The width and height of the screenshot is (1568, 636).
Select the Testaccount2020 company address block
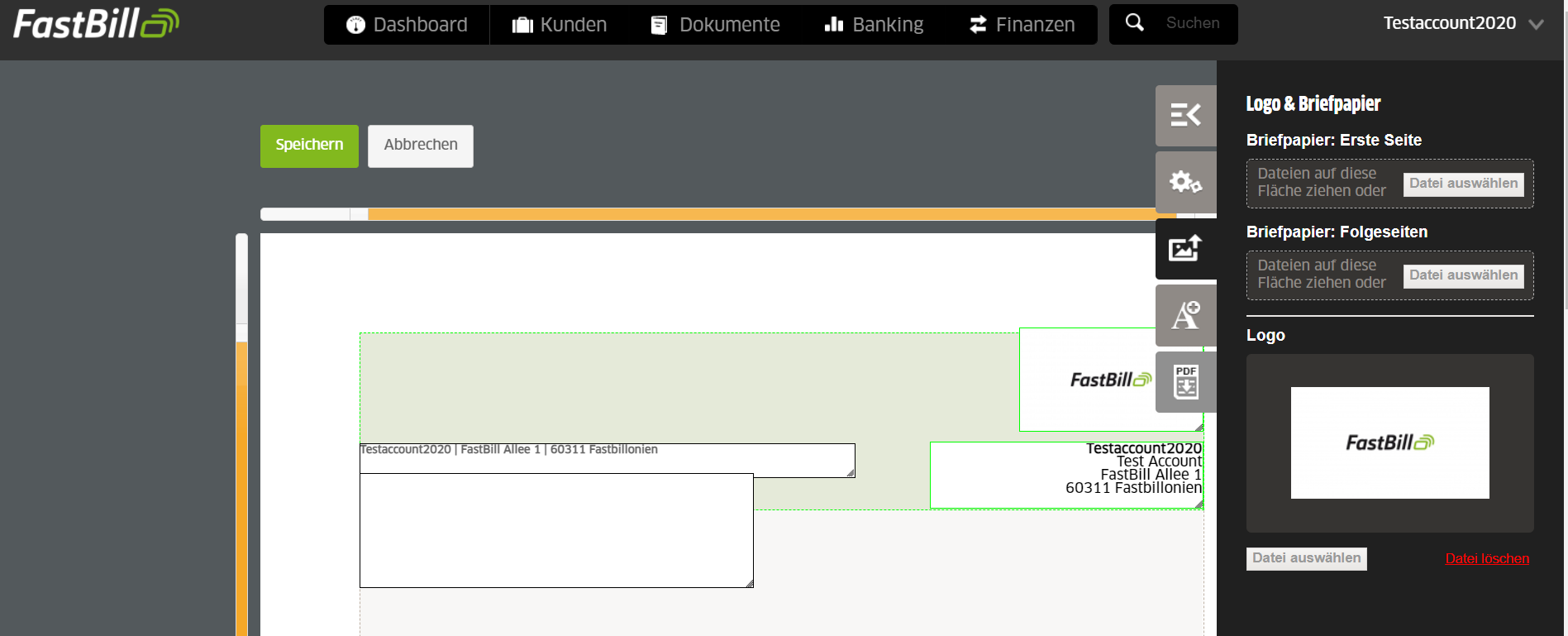1066,475
